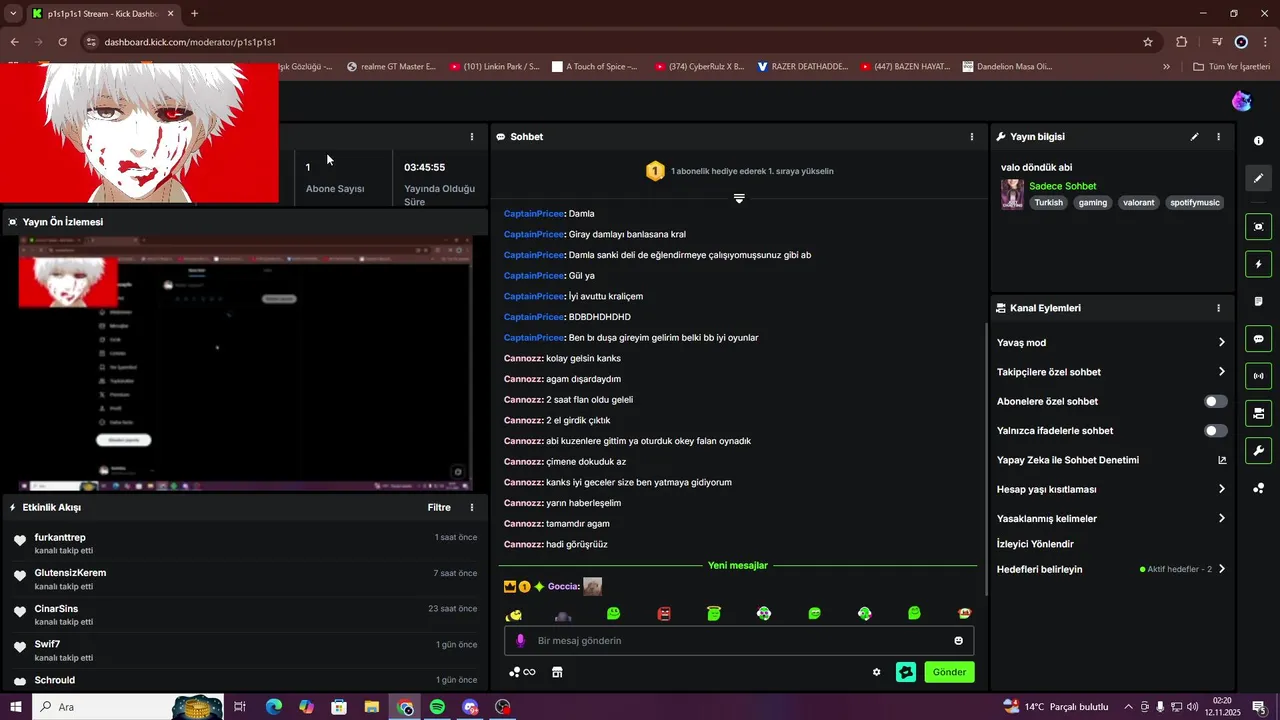Click the Turkish tag chip
Viewport: 1280px width, 720px height.
click(x=1048, y=202)
